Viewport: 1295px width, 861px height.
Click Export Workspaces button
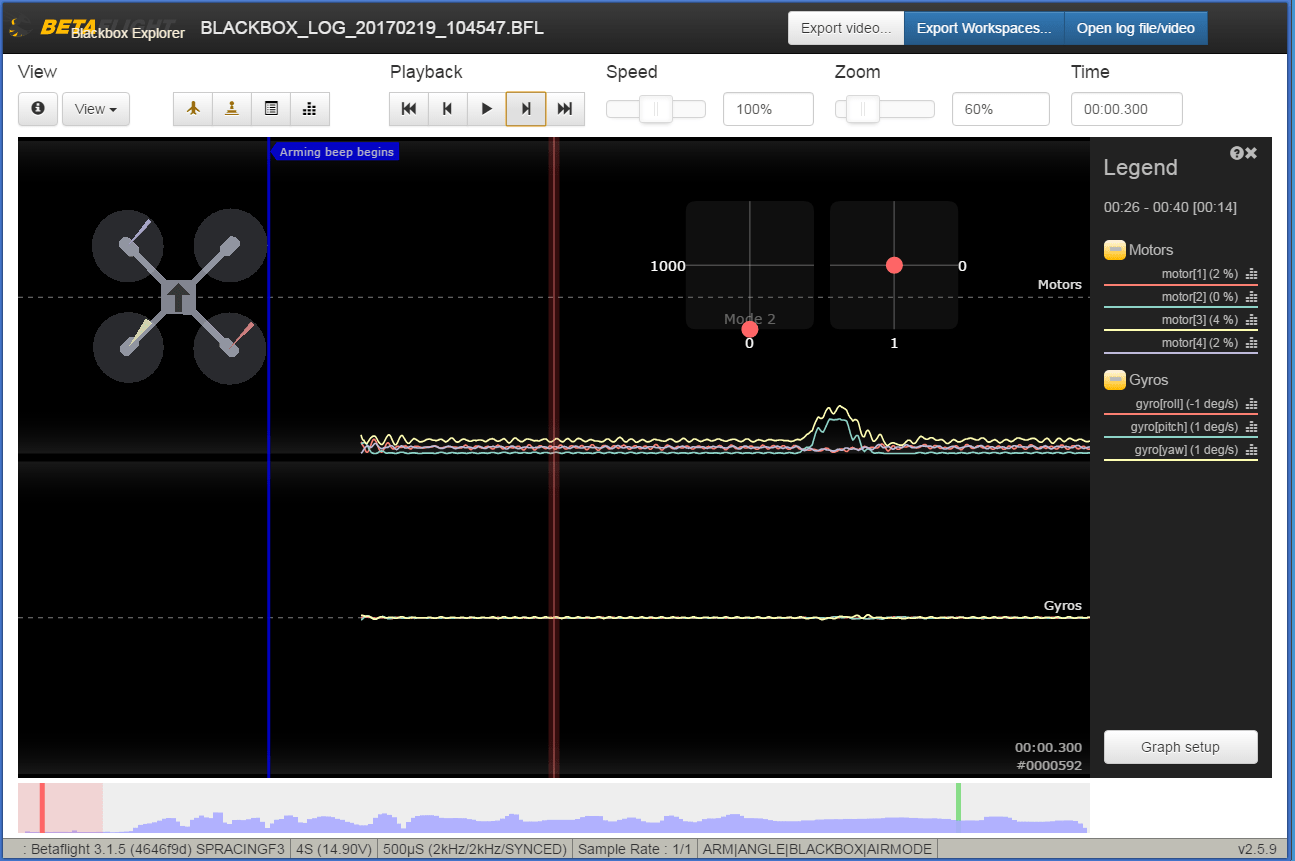point(984,28)
